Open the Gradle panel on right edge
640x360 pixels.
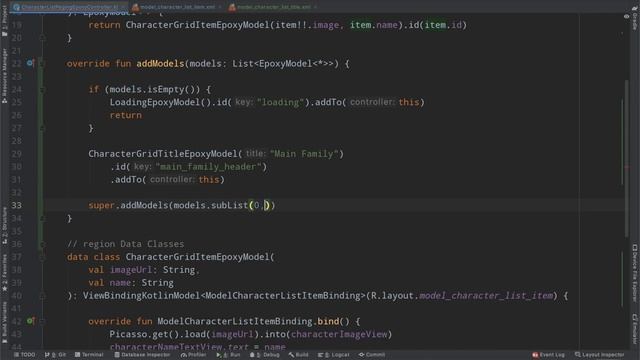coord(635,18)
